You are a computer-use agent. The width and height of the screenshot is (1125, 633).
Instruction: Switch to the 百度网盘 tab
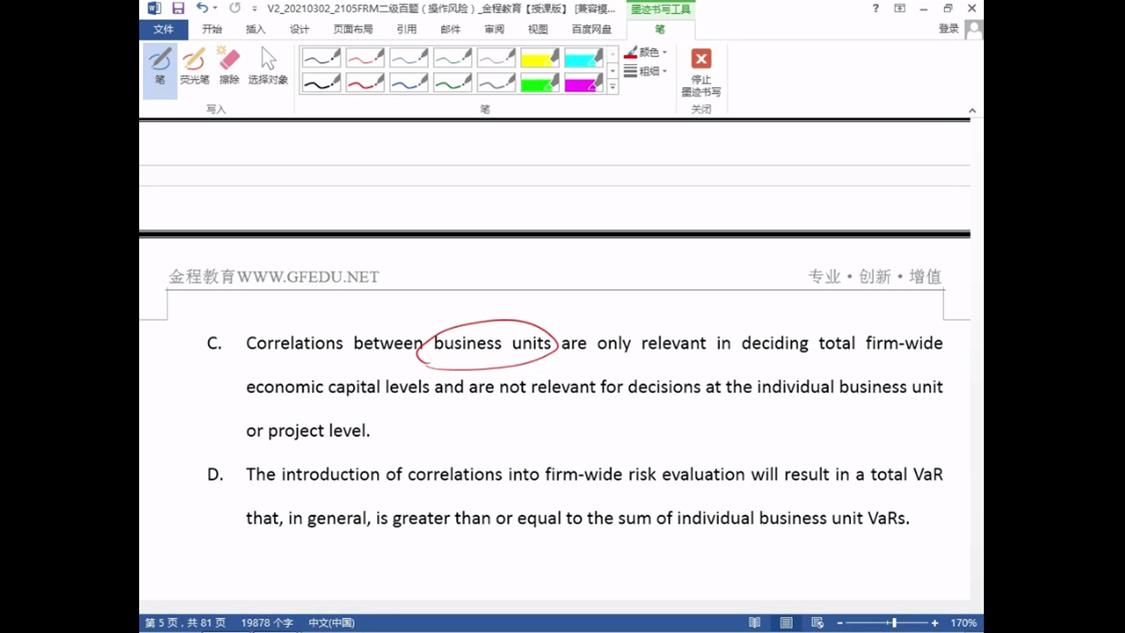coord(591,29)
